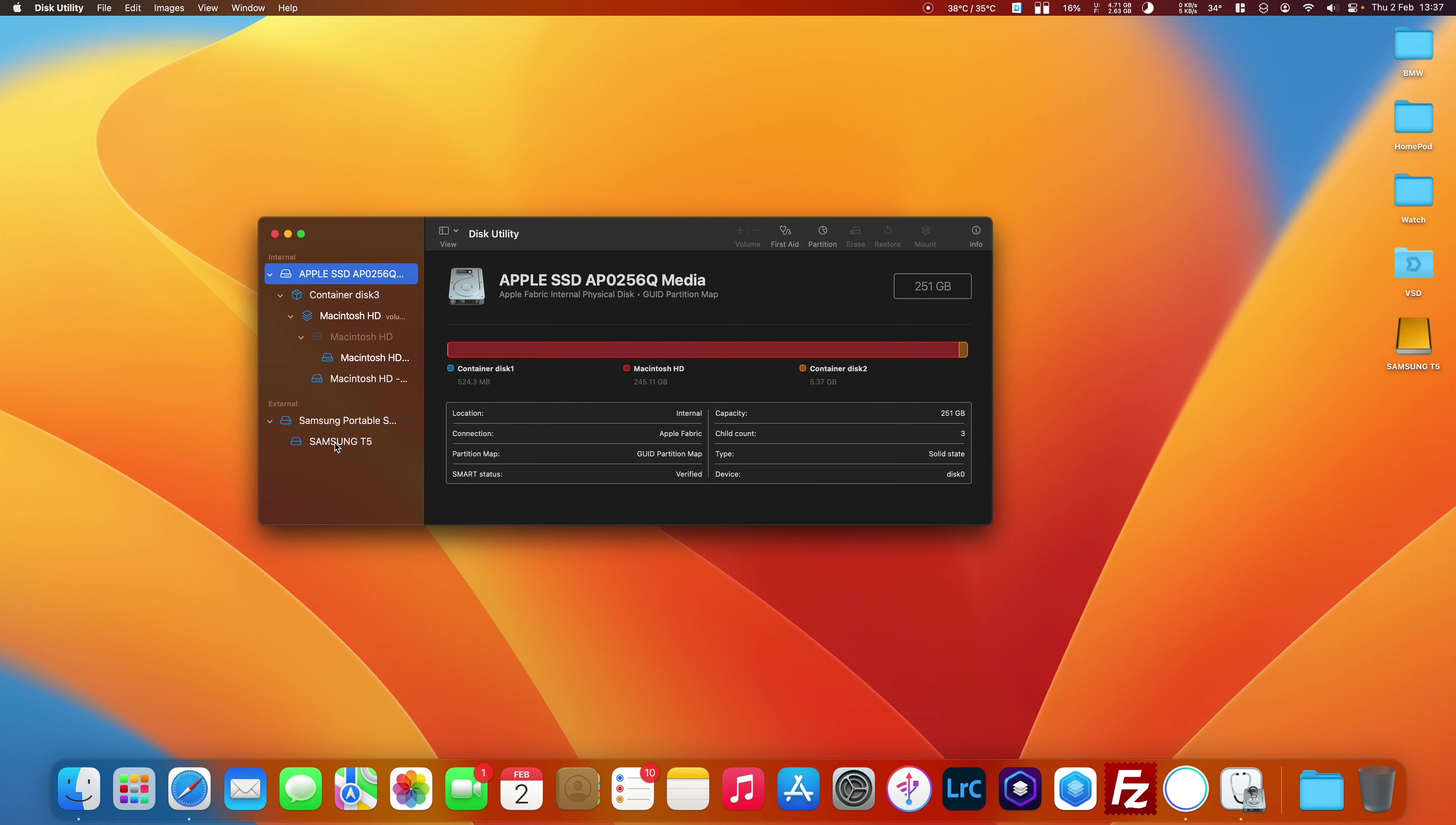This screenshot has height=825, width=1456.
Task: Open Photos from the Dock
Action: point(411,789)
